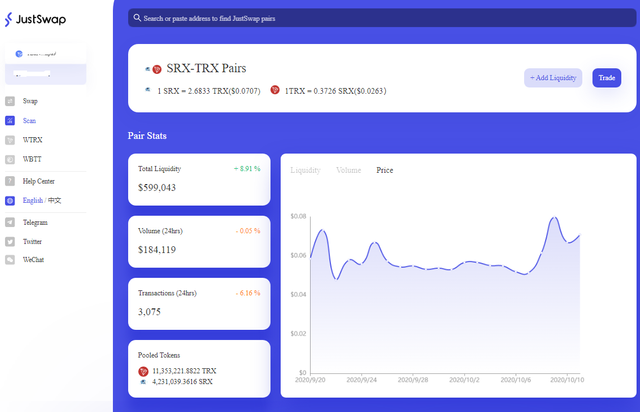This screenshot has height=412, width=640.
Task: Click the 2020/9/24 chart axis label
Action: pos(362,380)
